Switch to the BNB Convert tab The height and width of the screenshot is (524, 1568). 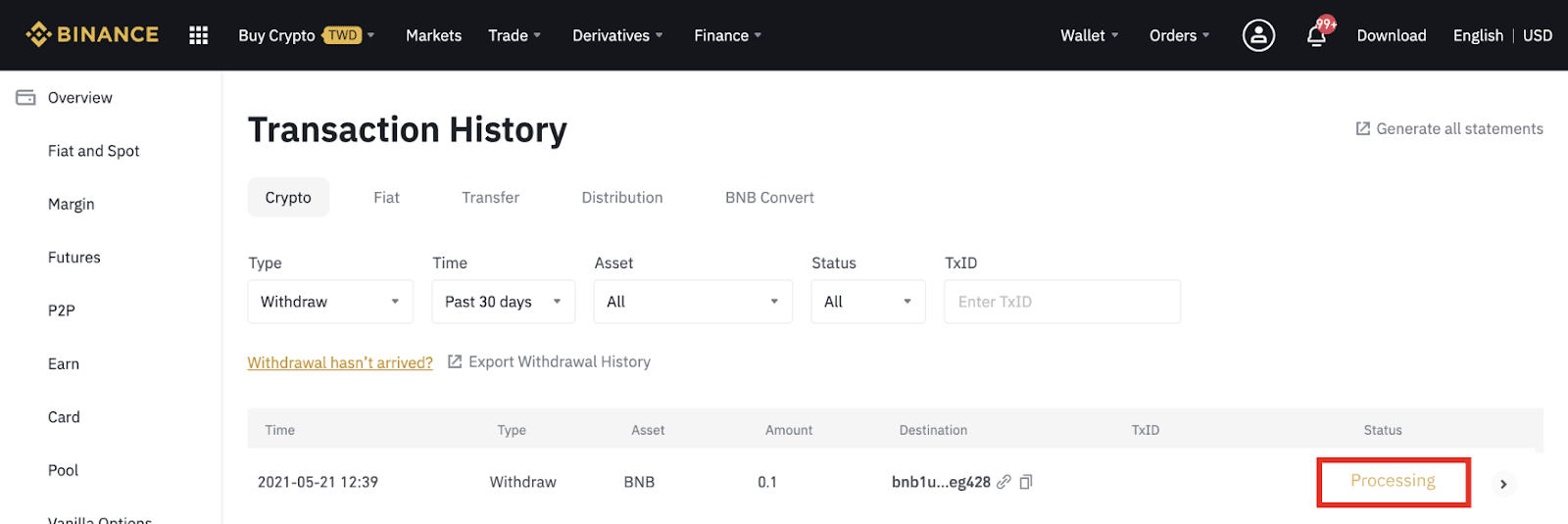coord(769,198)
